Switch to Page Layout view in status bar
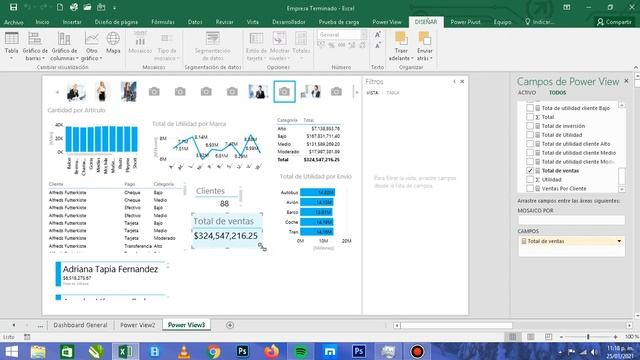This screenshot has height=360, width=640. point(531,337)
